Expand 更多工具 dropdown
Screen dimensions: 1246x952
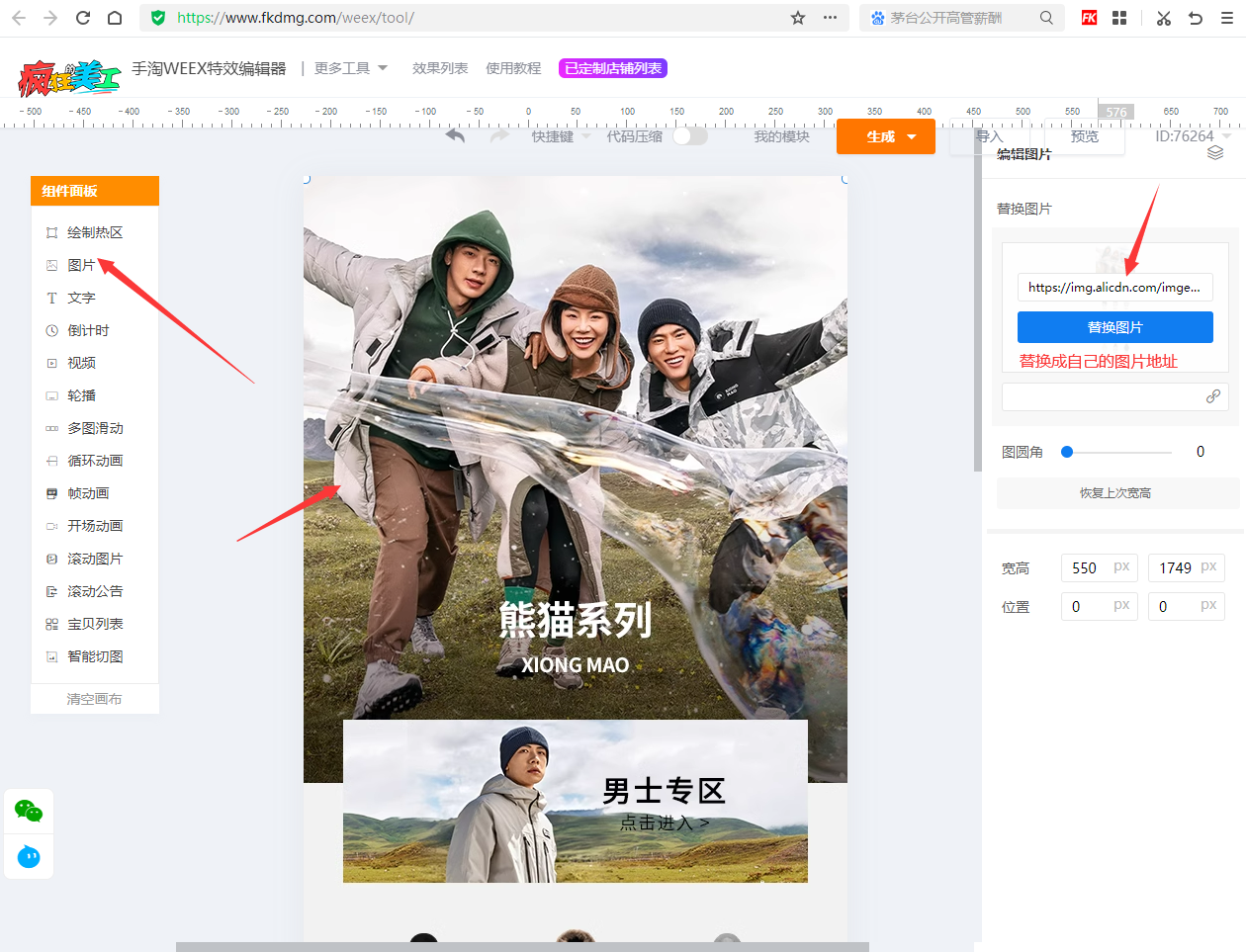point(351,68)
